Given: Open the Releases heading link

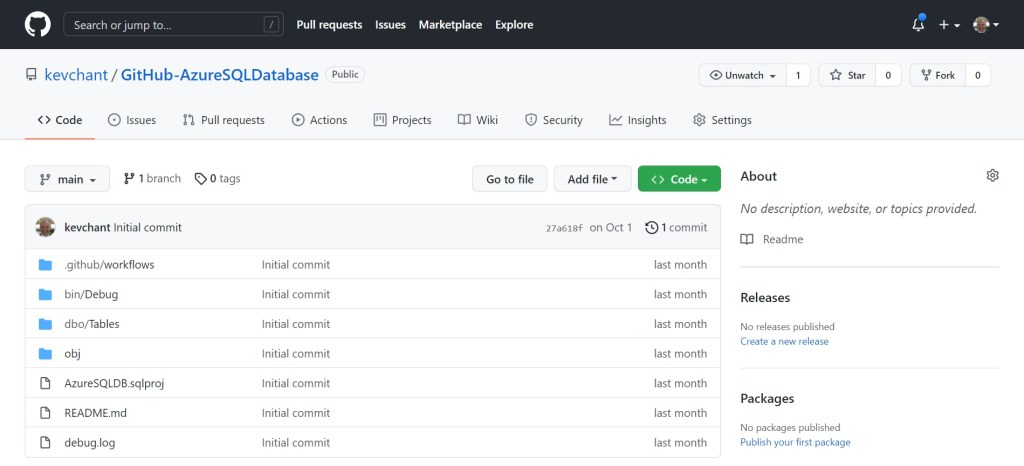Looking at the screenshot, I should (x=765, y=298).
